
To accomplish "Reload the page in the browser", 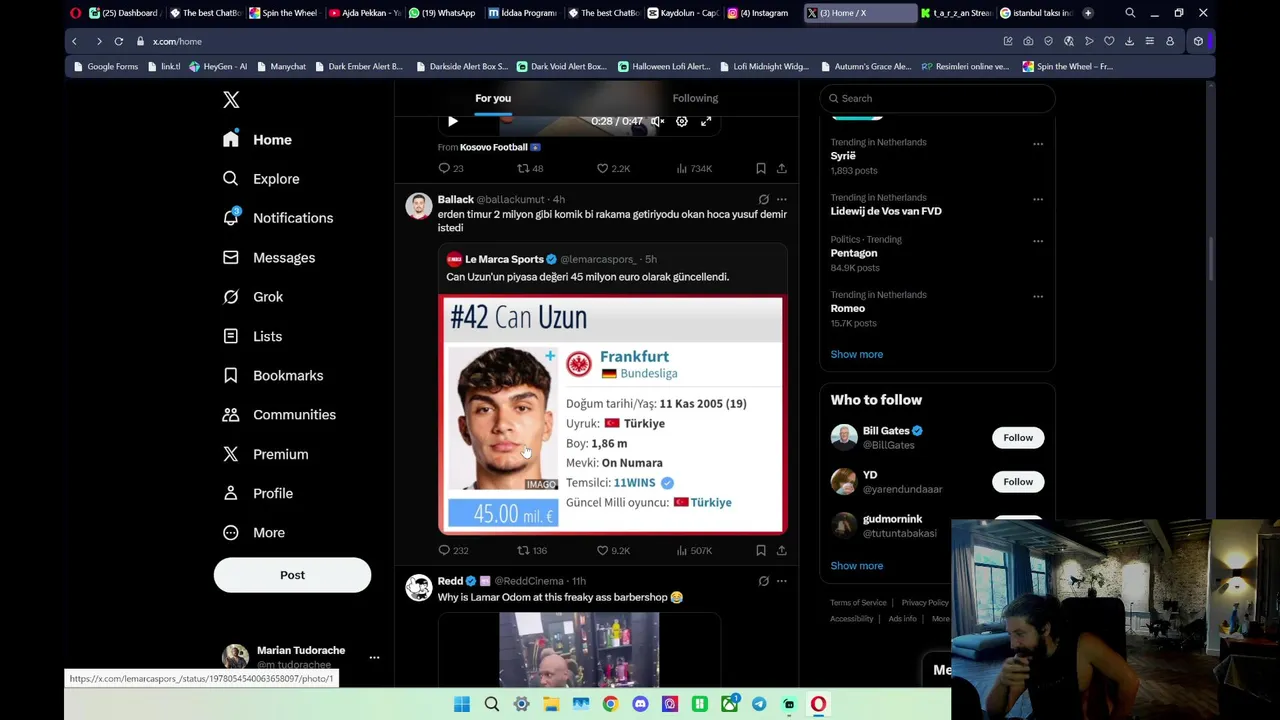I will click(118, 41).
